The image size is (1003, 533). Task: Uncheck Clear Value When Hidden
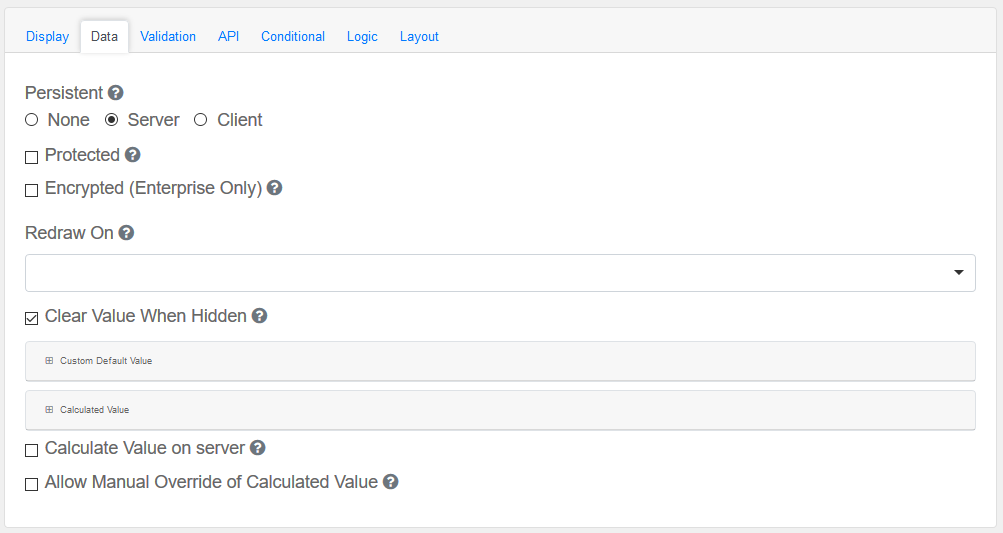point(32,318)
